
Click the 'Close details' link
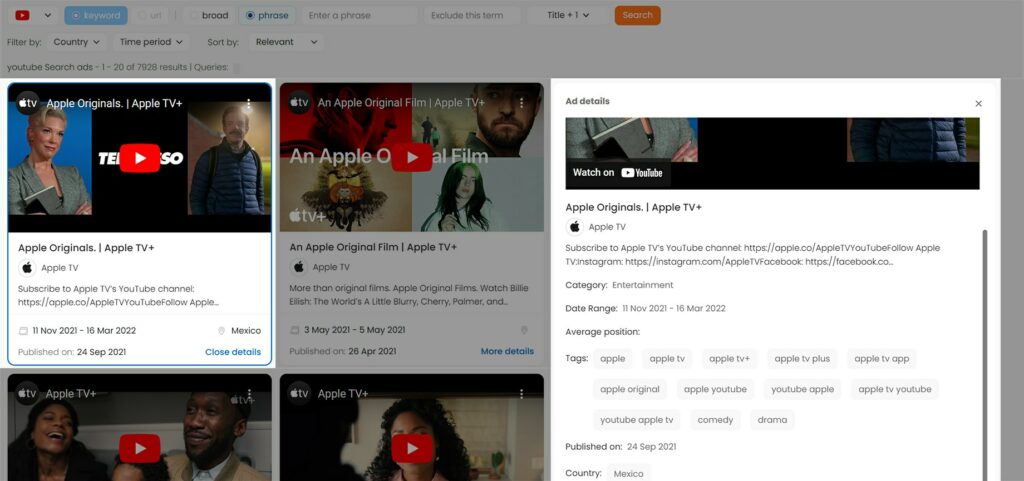pos(233,352)
